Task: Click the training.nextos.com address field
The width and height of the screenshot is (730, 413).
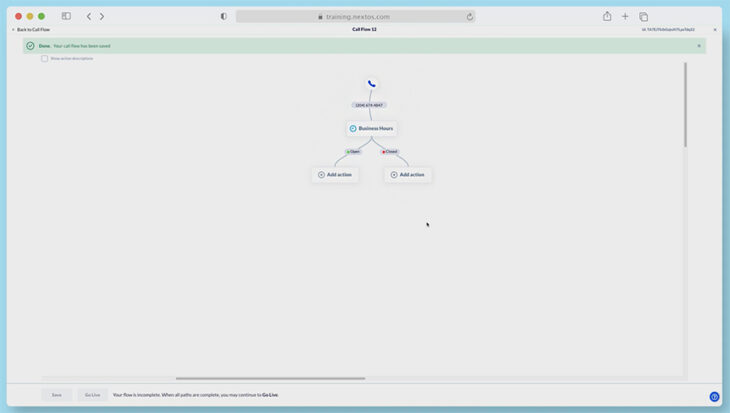Action: (355, 16)
